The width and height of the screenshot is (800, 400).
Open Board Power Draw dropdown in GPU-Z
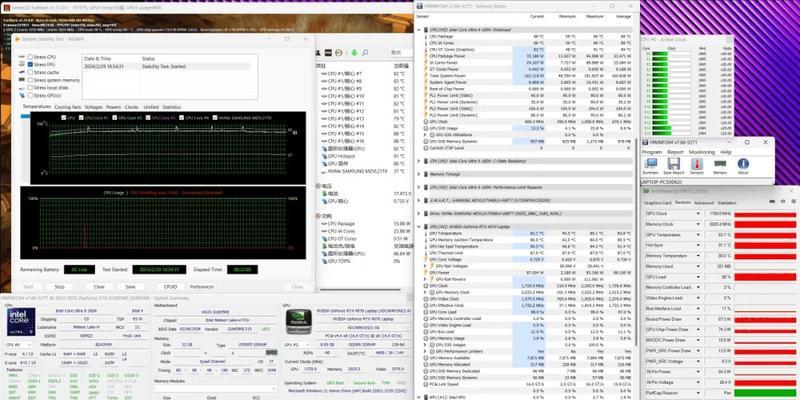click(698, 319)
